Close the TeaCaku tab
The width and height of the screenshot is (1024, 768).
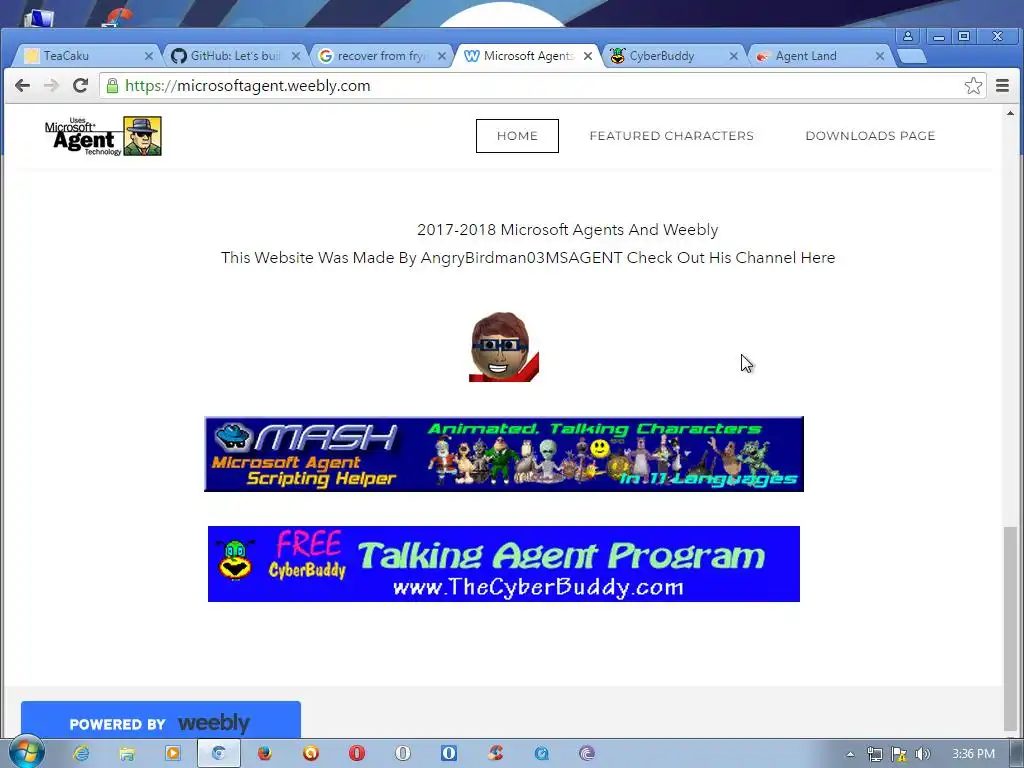(x=149, y=56)
